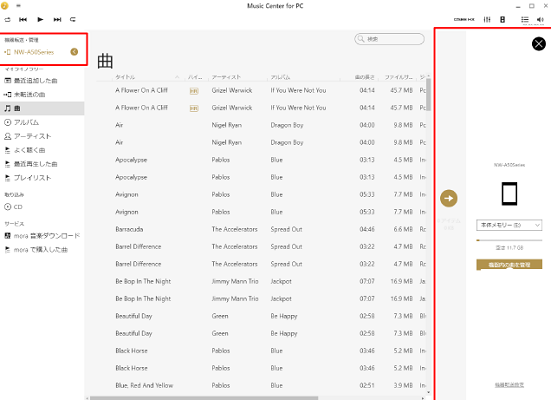This screenshot has width=551, height=400.
Task: Open the equalizer sliders icon
Action: (487, 19)
